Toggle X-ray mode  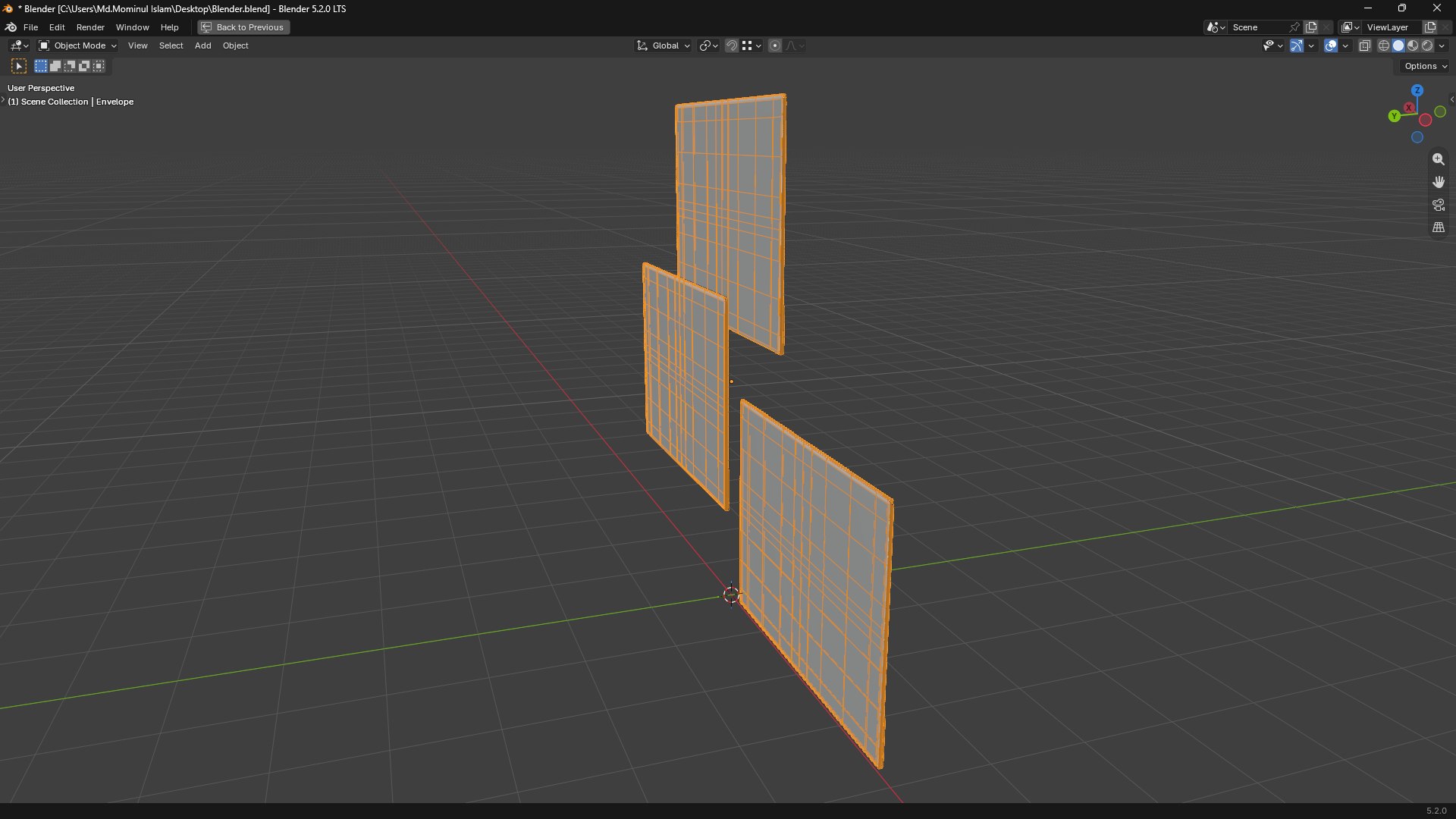(x=1365, y=45)
